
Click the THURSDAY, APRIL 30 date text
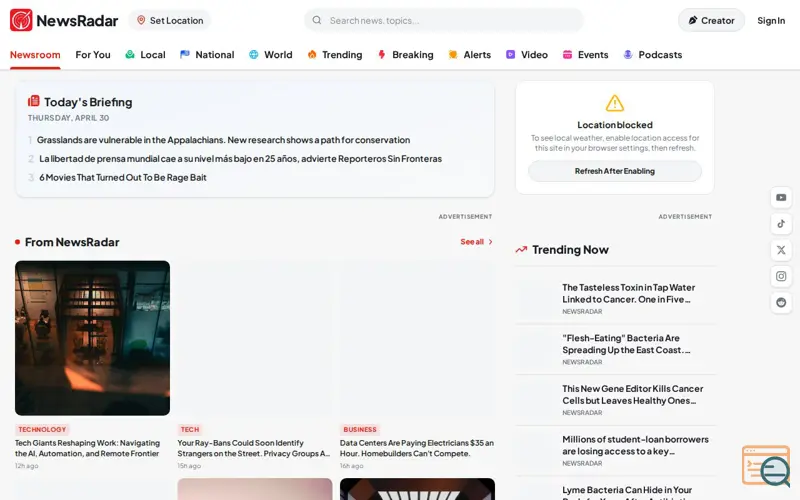pos(68,118)
